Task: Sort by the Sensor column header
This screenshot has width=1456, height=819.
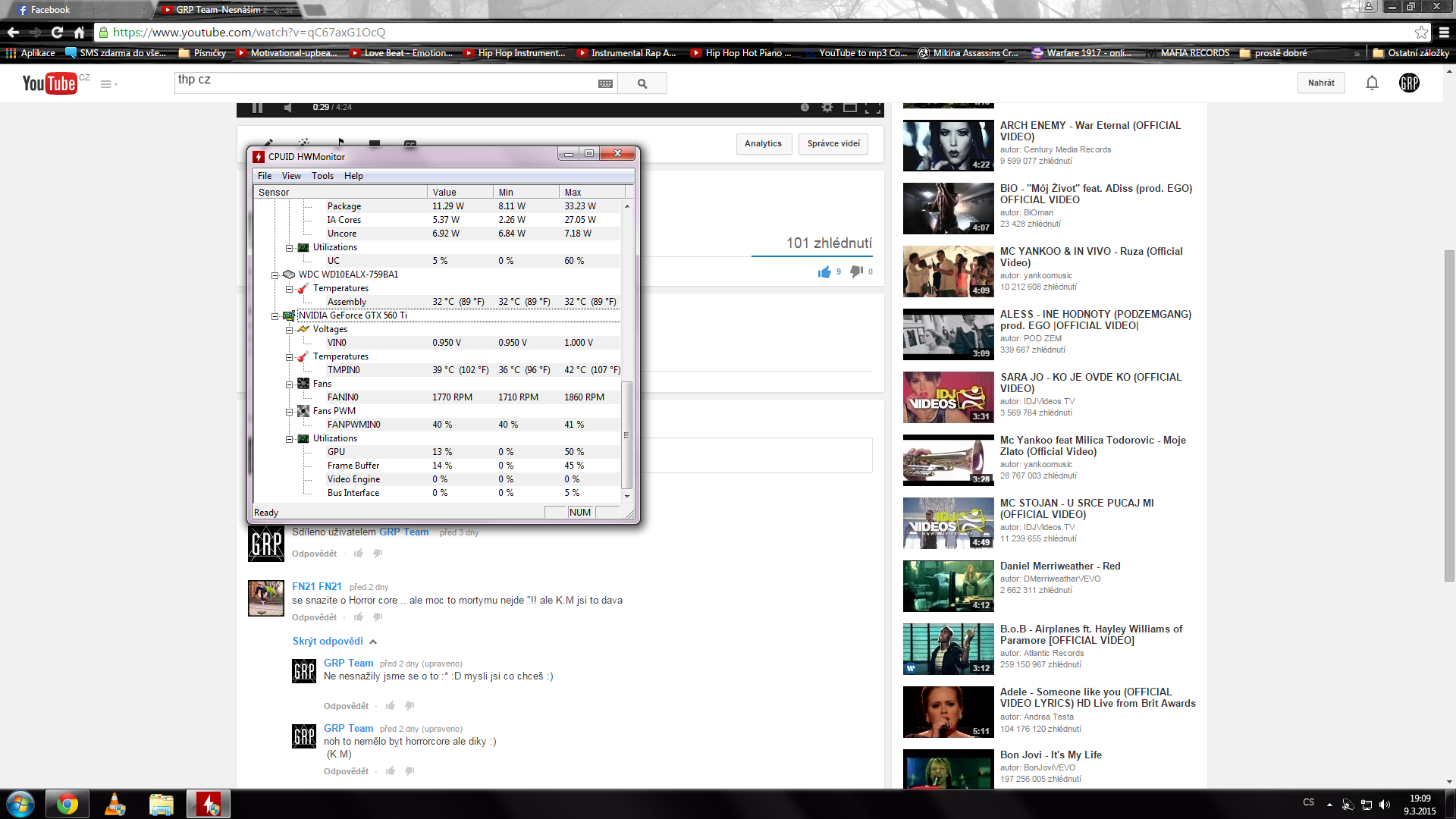Action: point(340,193)
